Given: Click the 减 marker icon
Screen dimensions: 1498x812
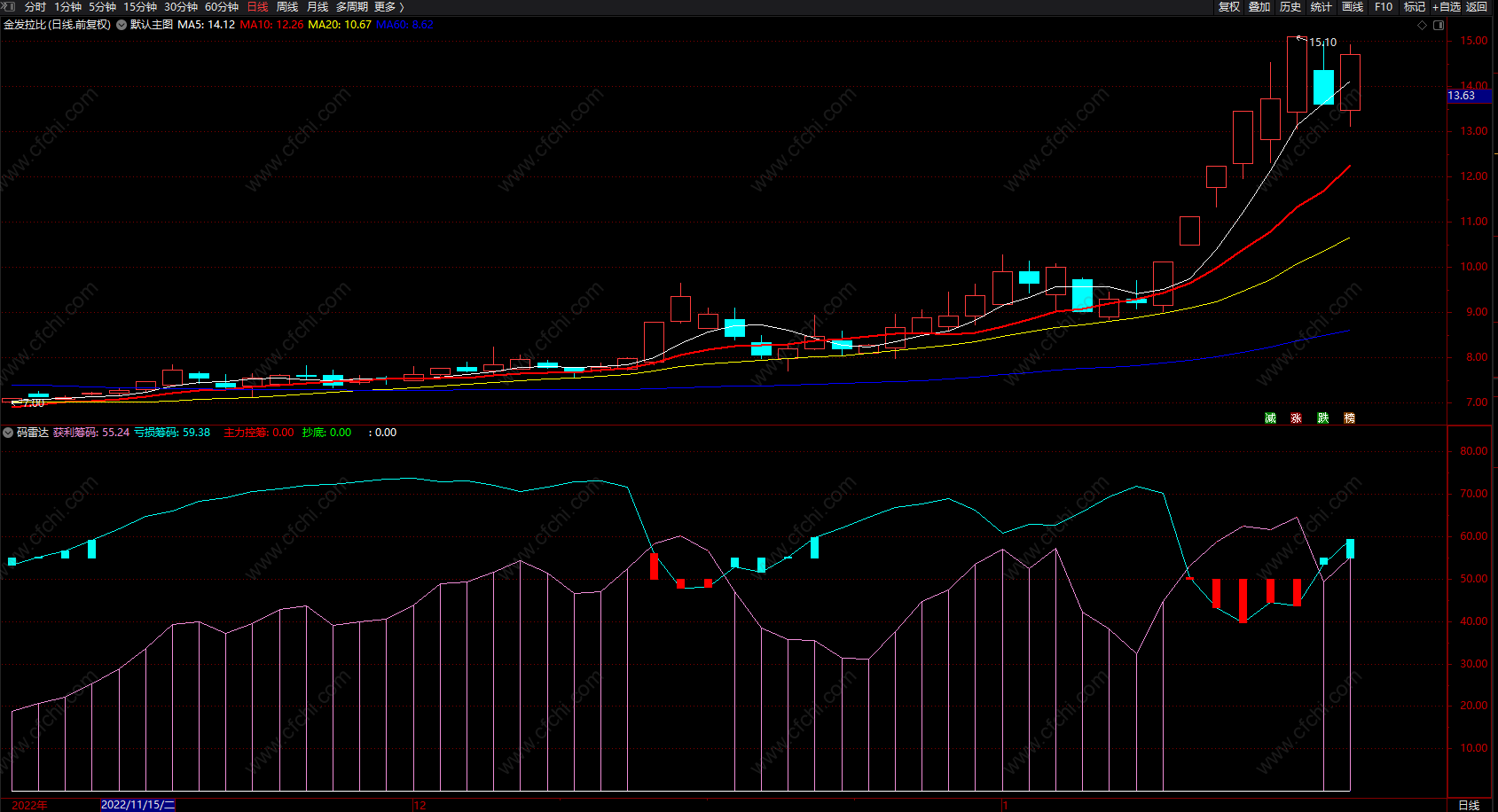Looking at the screenshot, I should (1270, 418).
